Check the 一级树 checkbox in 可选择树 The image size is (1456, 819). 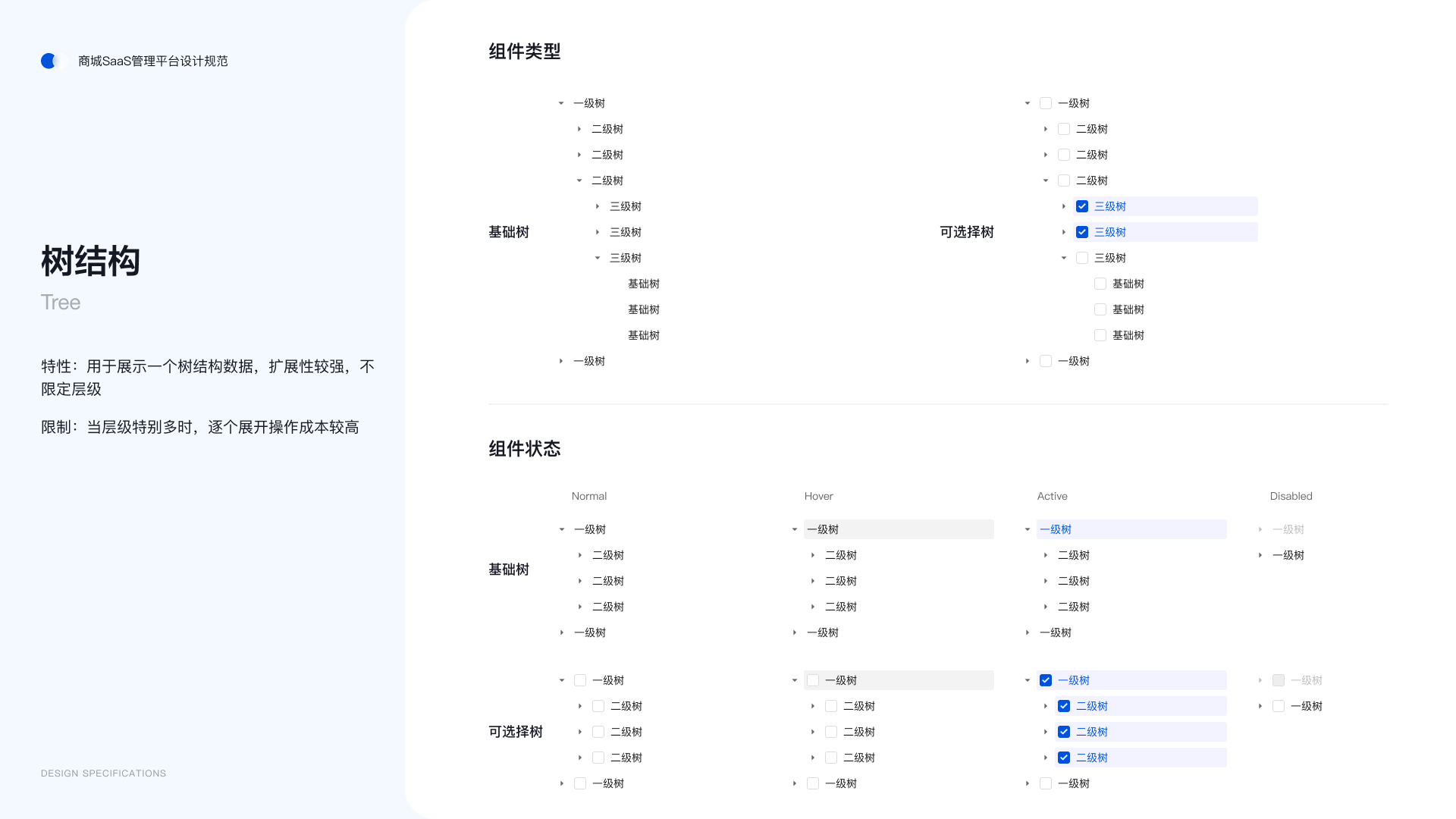[x=1045, y=103]
